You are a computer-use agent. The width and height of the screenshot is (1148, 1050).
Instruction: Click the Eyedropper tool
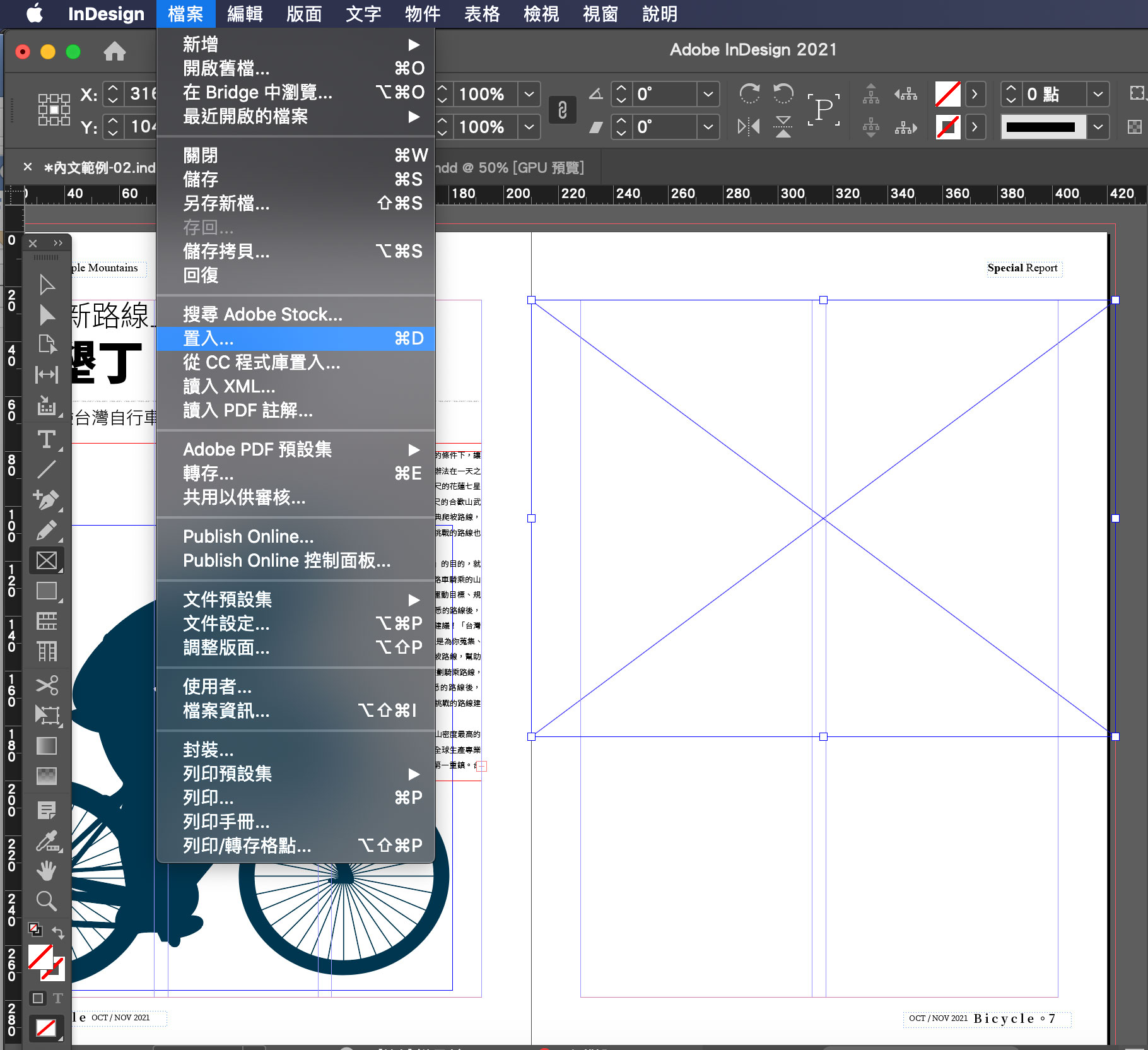point(46,841)
